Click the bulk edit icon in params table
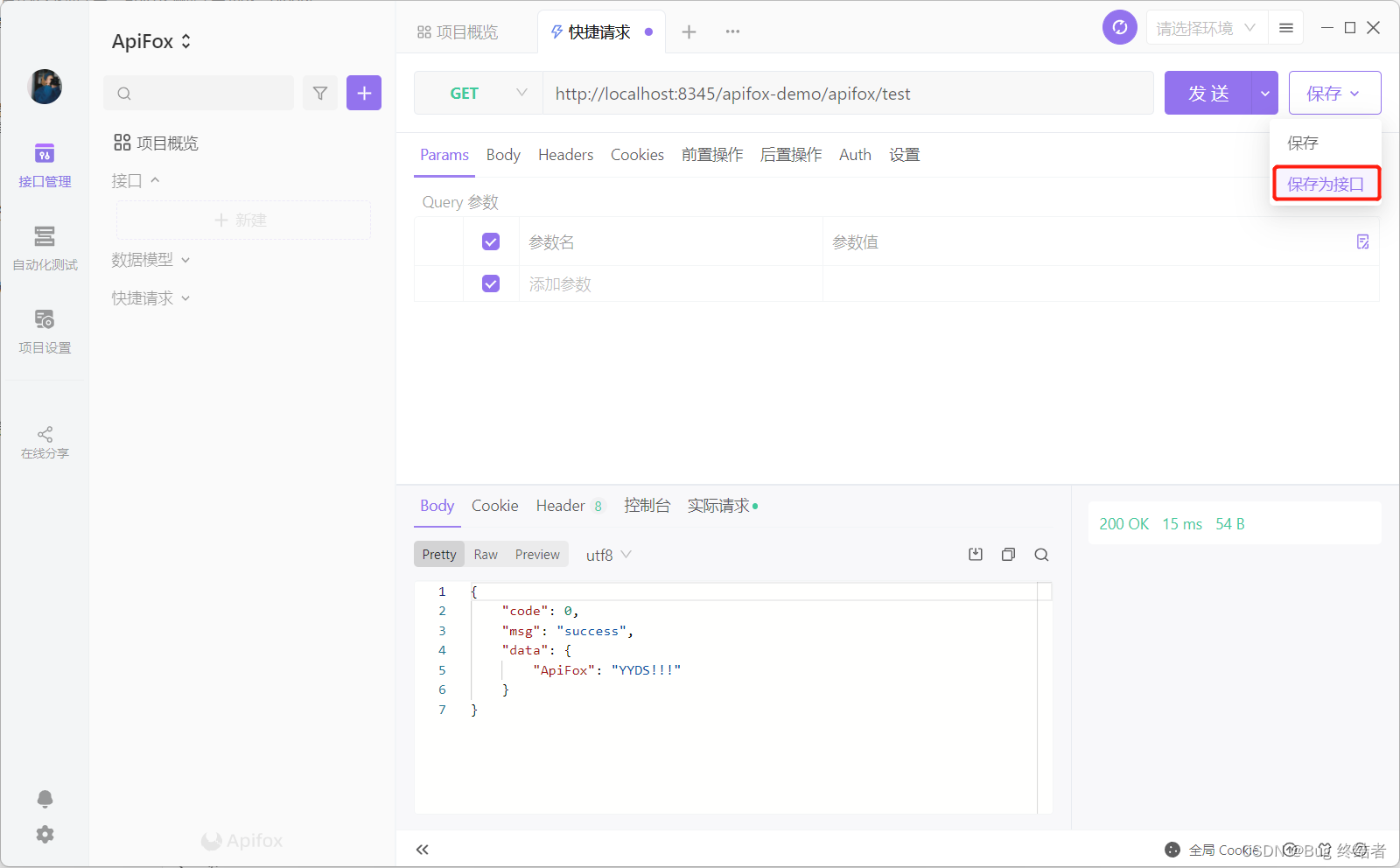Image resolution: width=1400 pixels, height=868 pixels. (x=1362, y=241)
